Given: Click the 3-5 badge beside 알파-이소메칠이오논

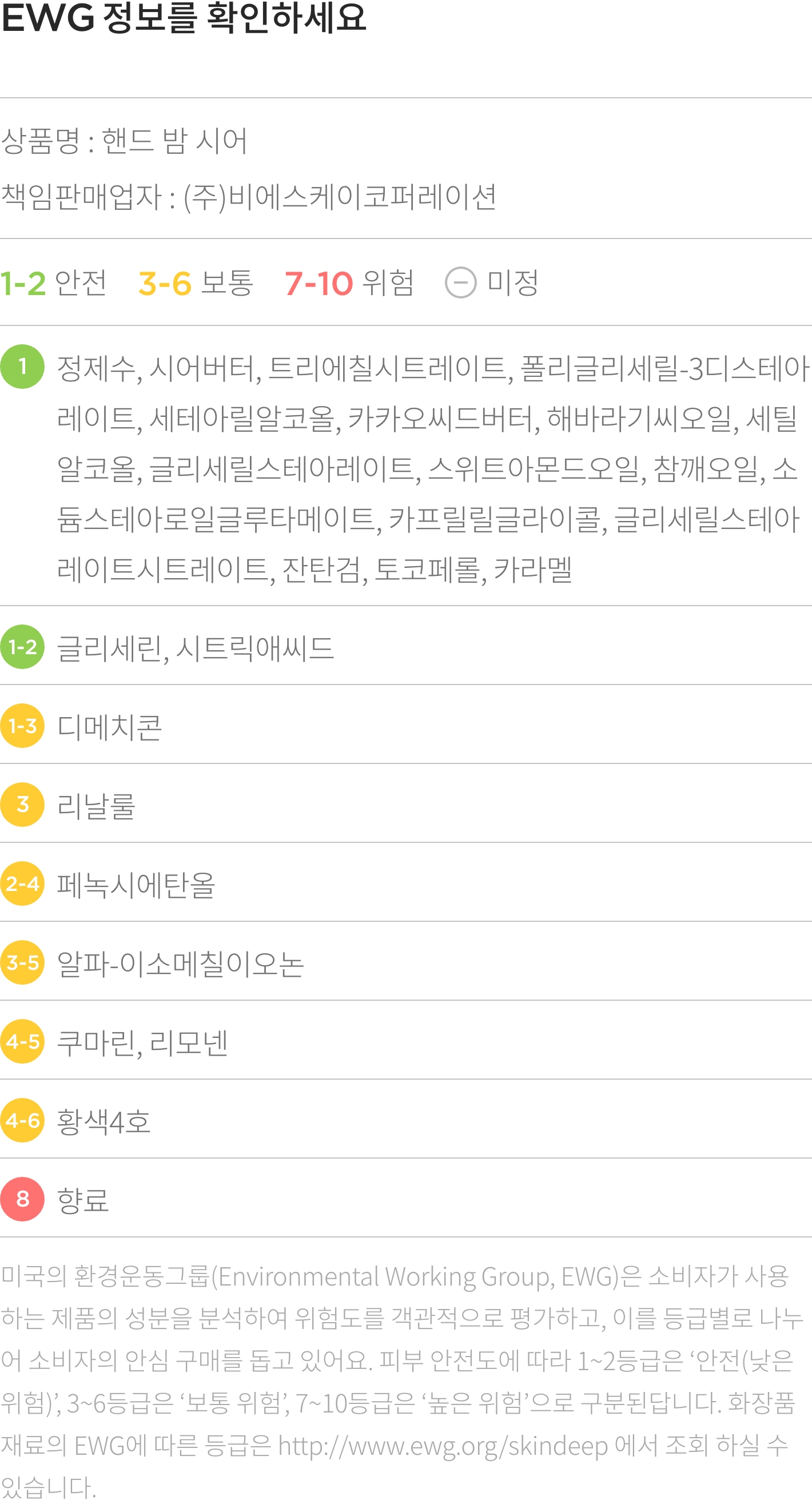Looking at the screenshot, I should tap(22, 962).
